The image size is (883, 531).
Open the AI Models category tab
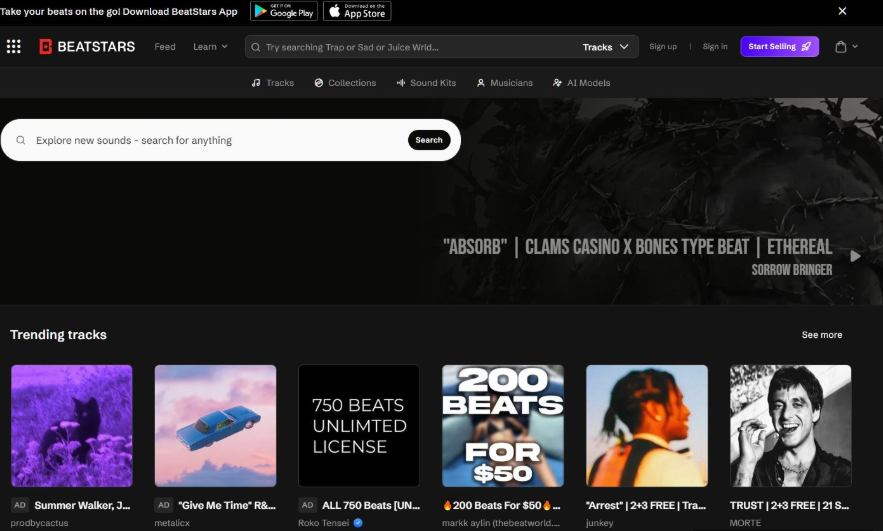tap(582, 83)
